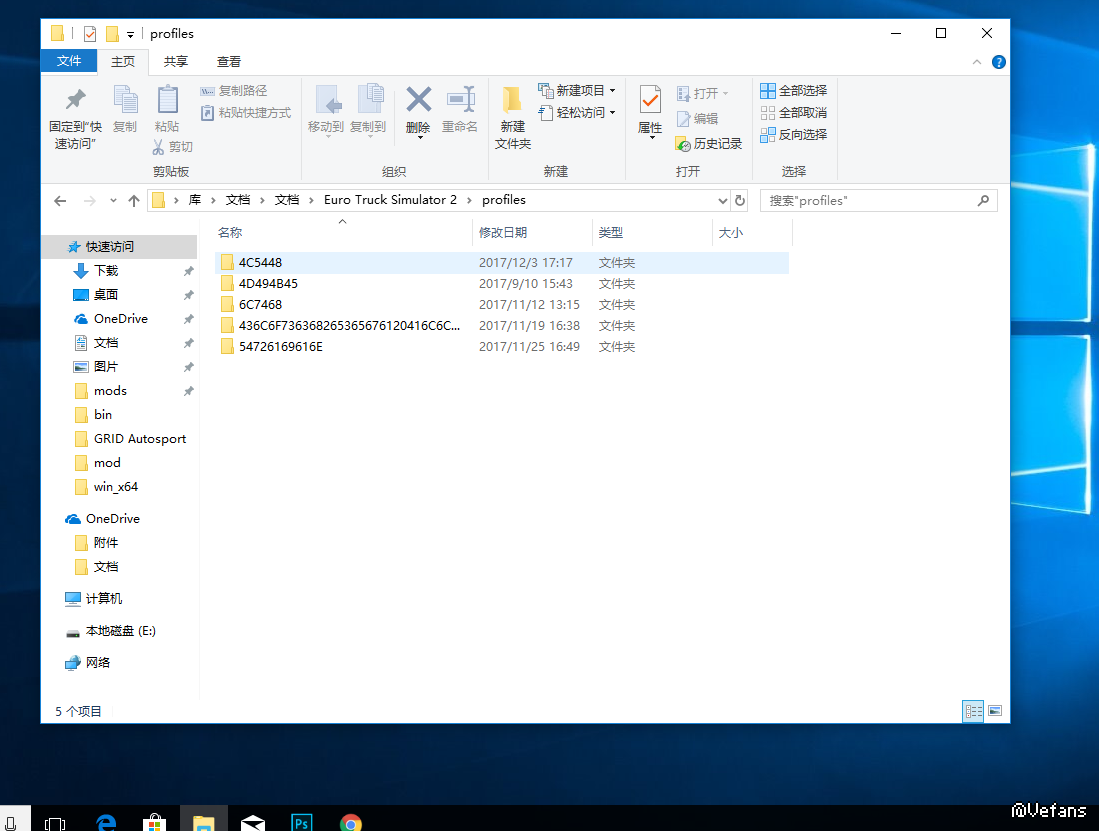Refresh the current folder view
Viewport: 1099px width, 831px height.
click(x=740, y=200)
